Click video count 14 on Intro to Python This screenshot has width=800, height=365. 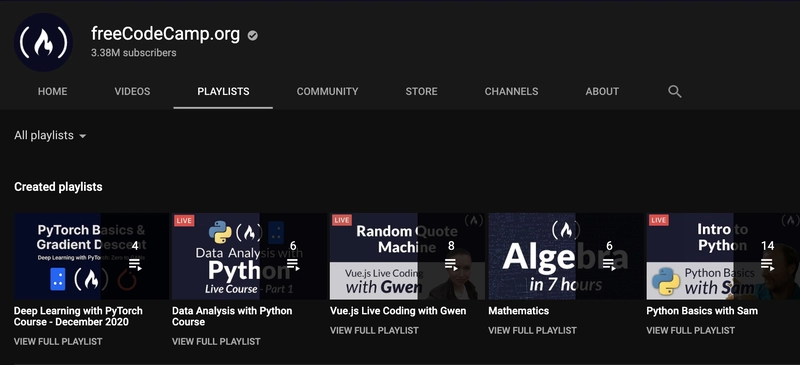[768, 246]
